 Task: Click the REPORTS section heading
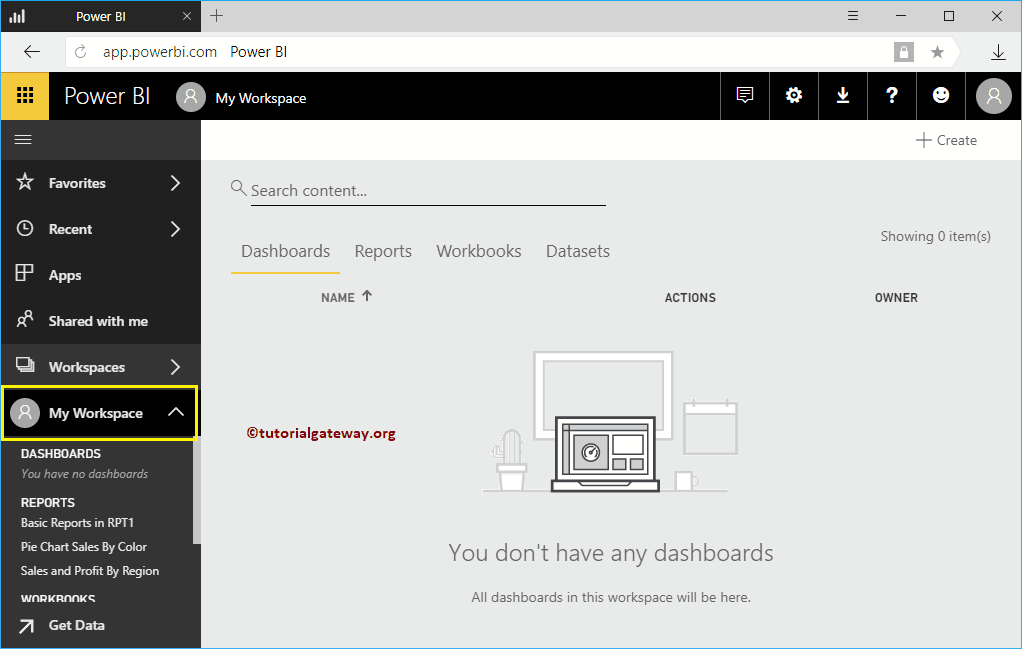(x=48, y=502)
